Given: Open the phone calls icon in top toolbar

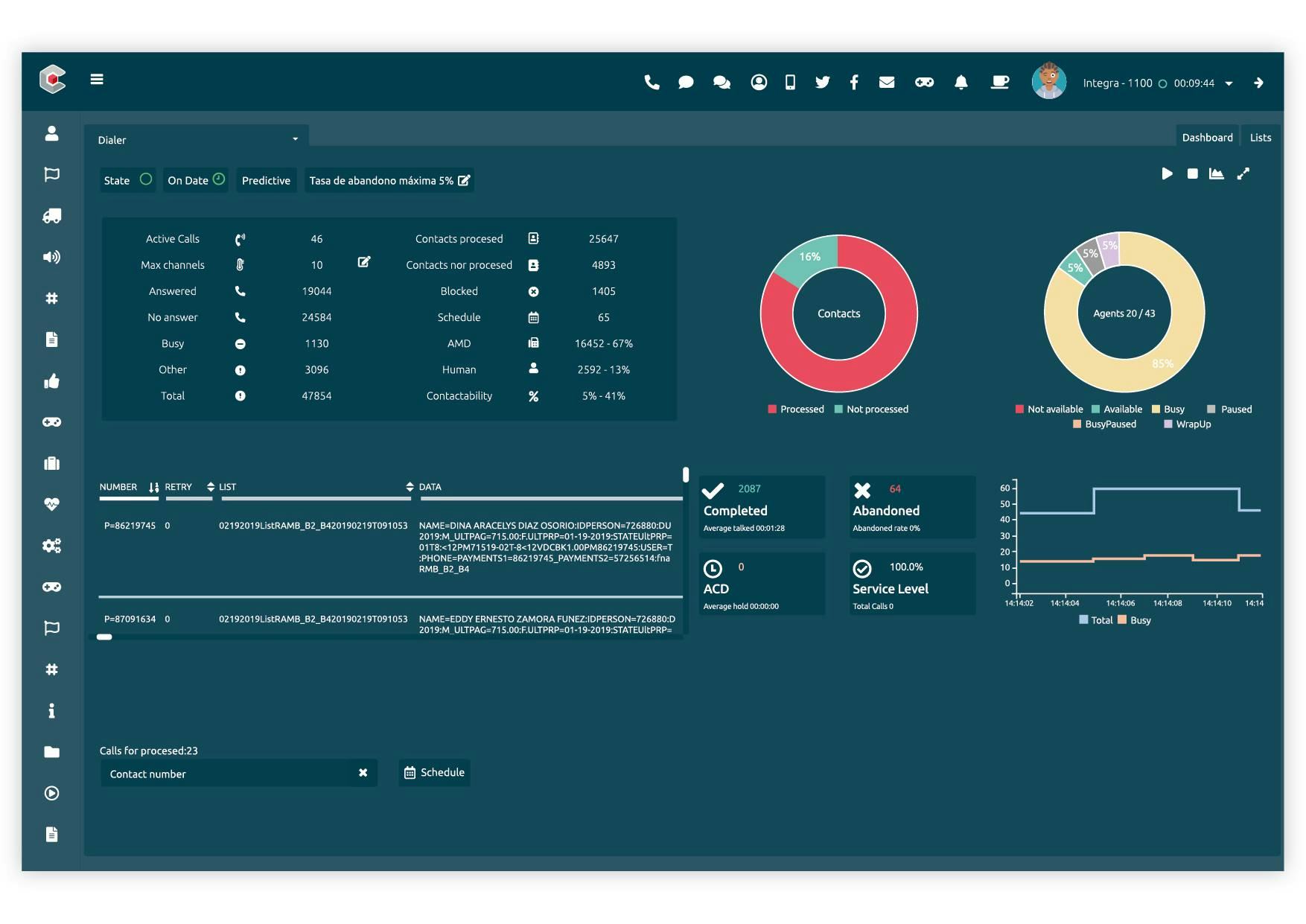Looking at the screenshot, I should click(x=652, y=82).
